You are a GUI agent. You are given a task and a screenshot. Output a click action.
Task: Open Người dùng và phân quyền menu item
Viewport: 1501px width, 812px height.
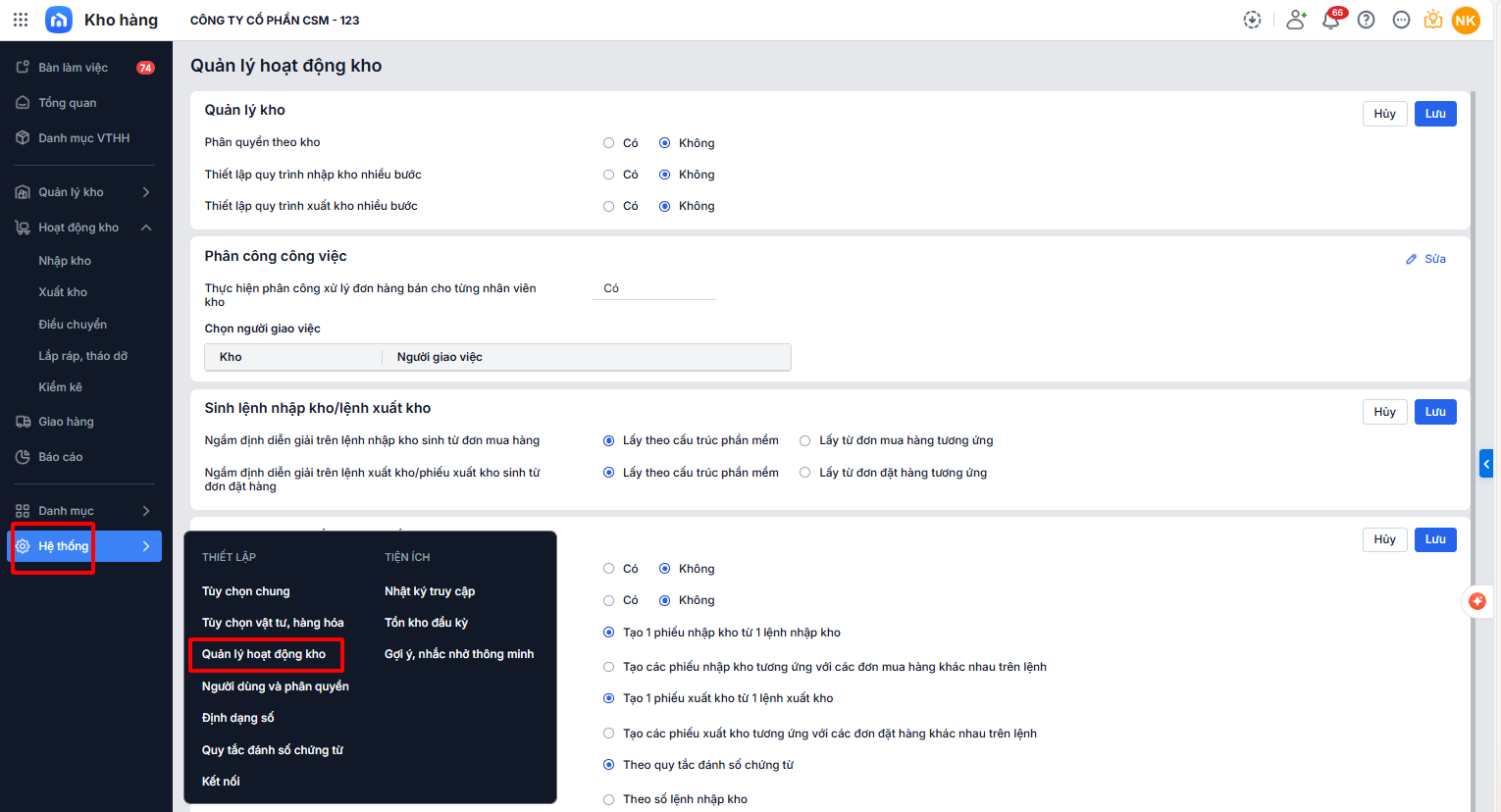coord(275,686)
